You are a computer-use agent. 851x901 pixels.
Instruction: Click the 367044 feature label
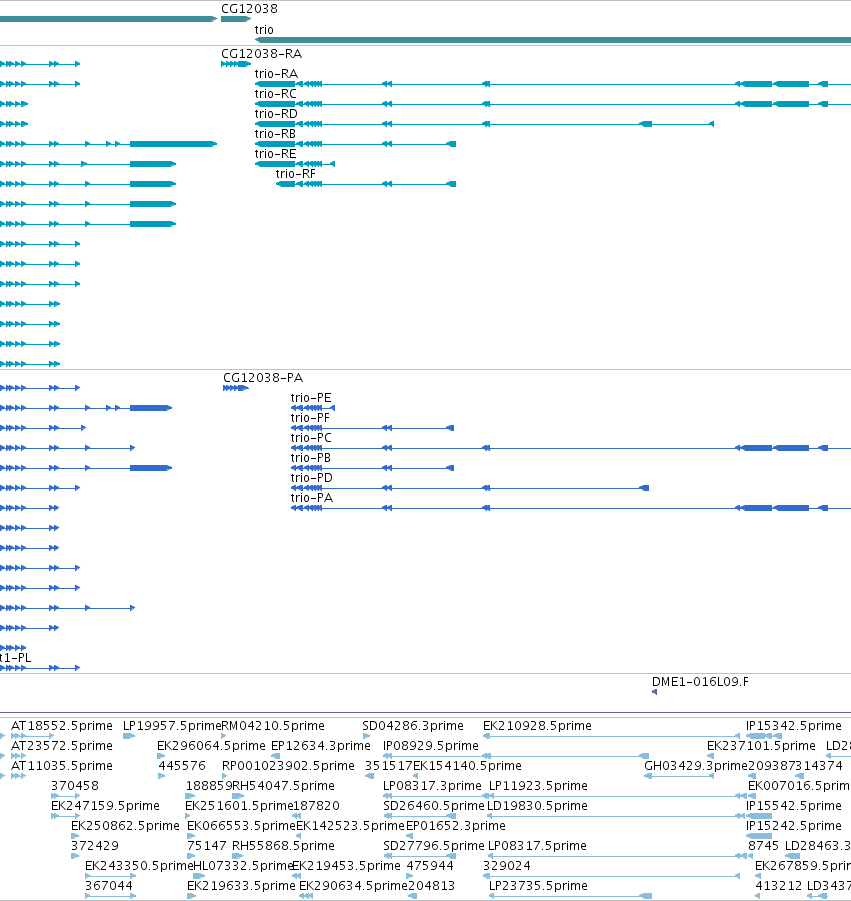pos(109,885)
